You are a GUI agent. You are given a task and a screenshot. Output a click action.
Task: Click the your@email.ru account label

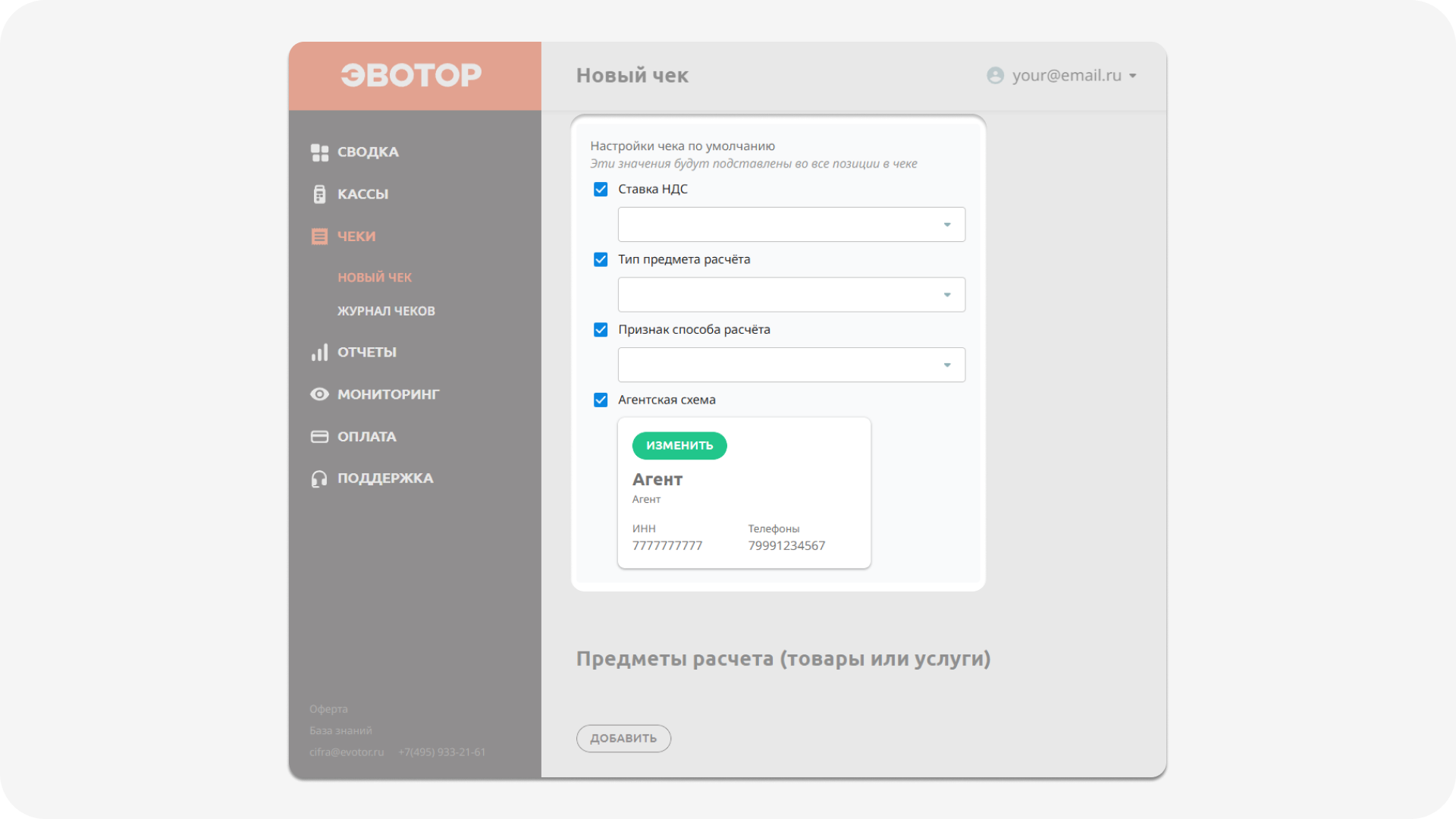point(1066,76)
